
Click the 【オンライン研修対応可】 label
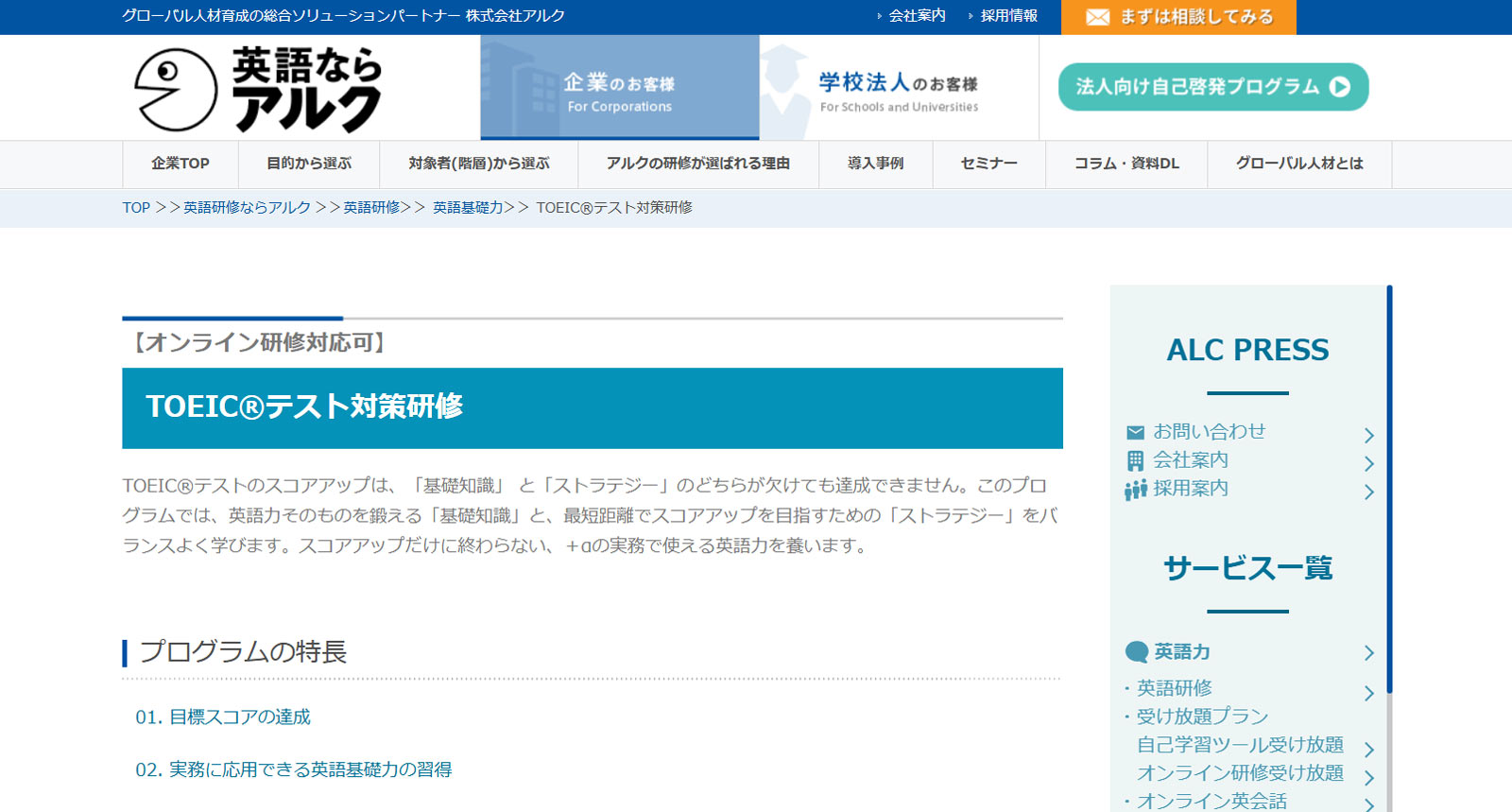click(x=258, y=343)
